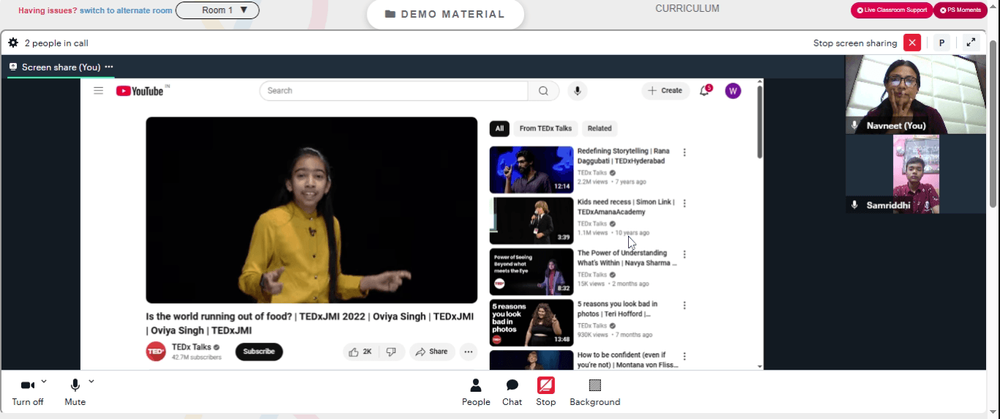Expand the Room 1 dropdown
This screenshot has width=1000, height=419.
click(x=217, y=10)
